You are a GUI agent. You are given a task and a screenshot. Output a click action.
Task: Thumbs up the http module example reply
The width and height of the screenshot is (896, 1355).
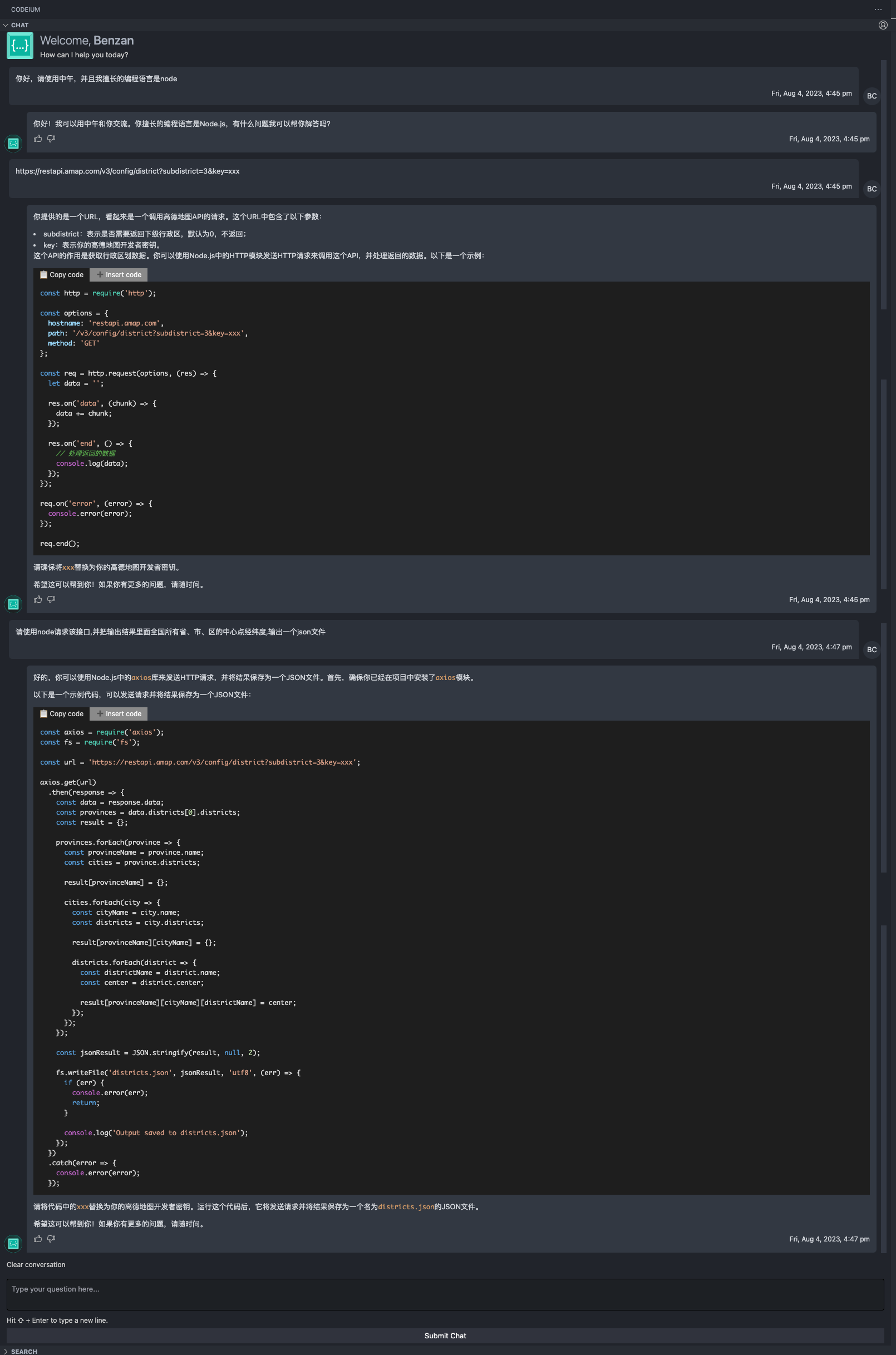38,599
